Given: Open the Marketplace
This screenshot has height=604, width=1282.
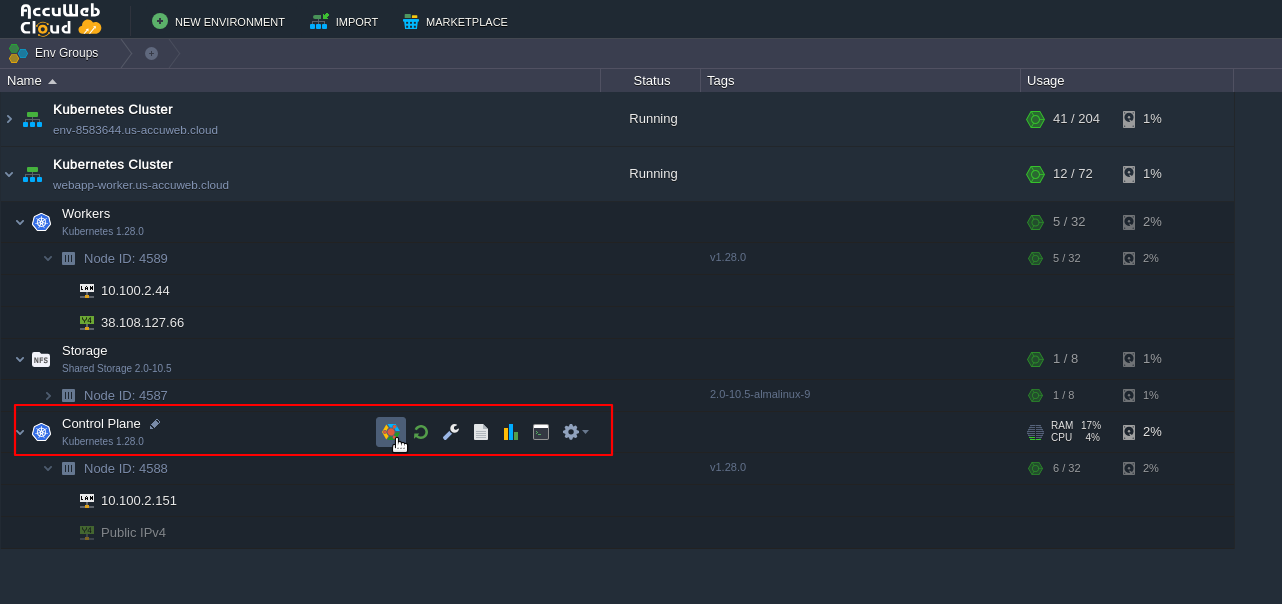Looking at the screenshot, I should tap(455, 21).
